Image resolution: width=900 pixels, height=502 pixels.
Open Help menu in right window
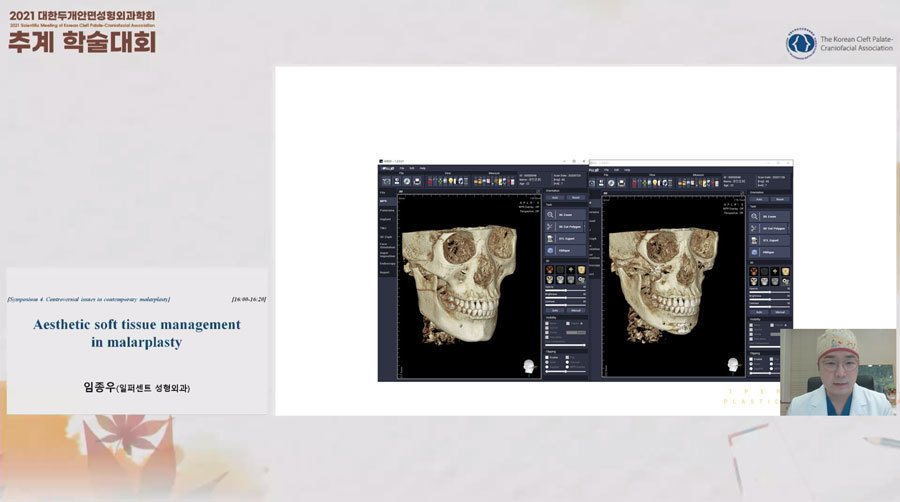click(627, 170)
